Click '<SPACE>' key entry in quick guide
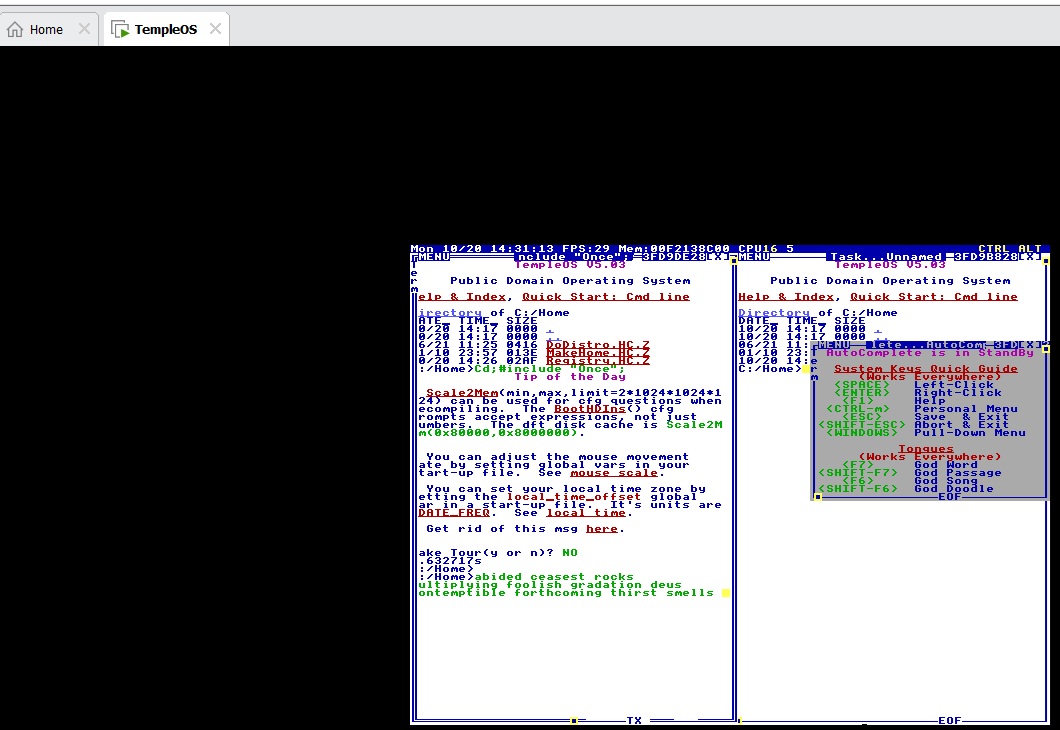Screen dimensions: 1060x730 862,385
